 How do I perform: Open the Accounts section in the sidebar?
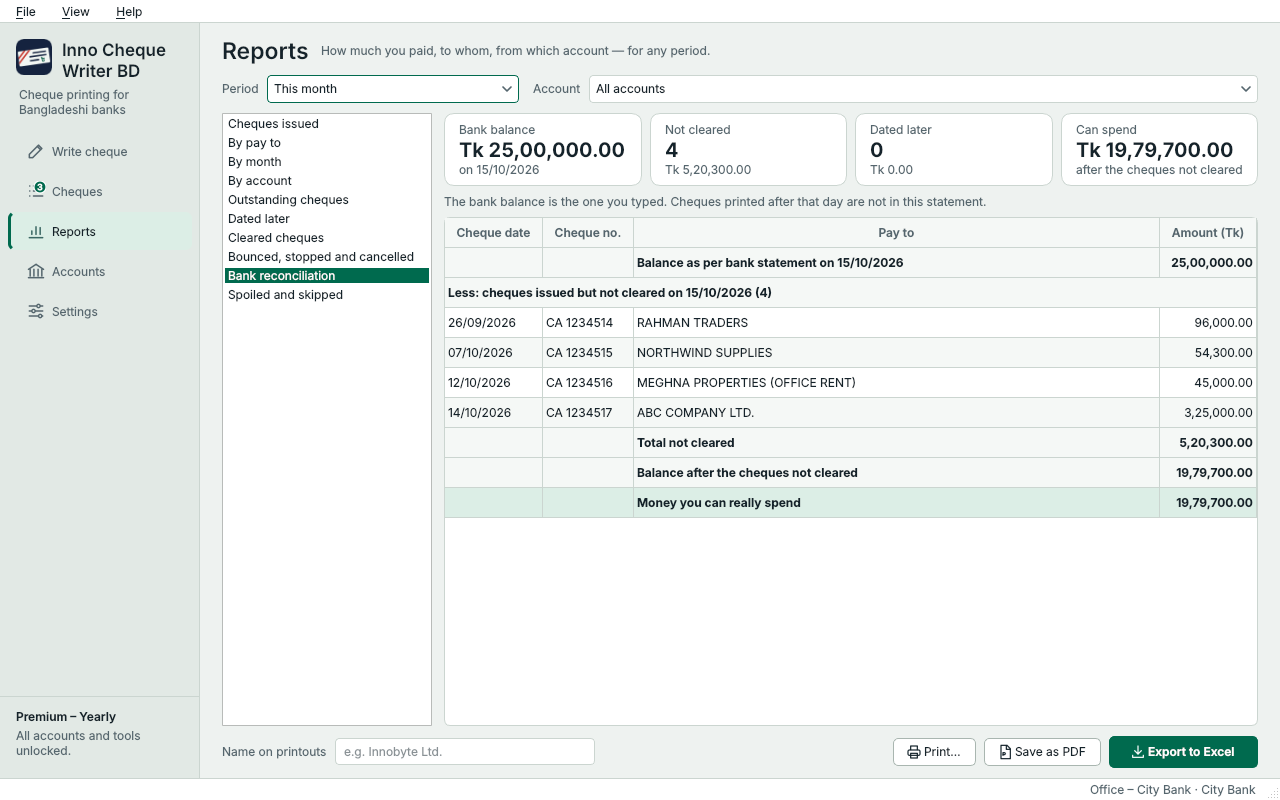100,272
